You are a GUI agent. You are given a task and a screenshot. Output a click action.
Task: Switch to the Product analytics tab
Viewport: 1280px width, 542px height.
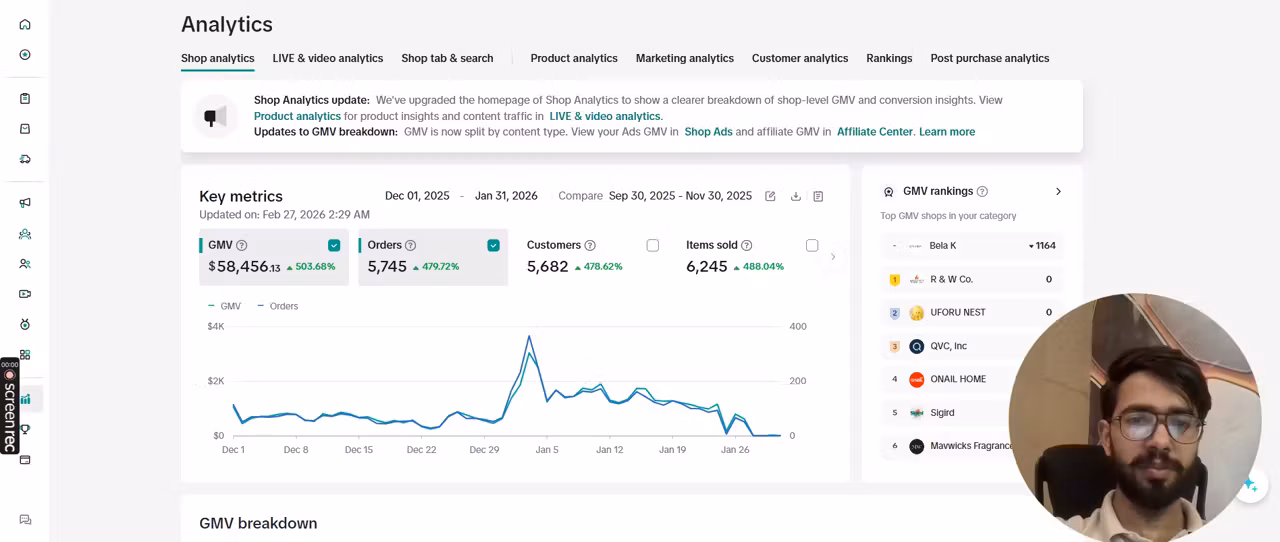(x=574, y=58)
